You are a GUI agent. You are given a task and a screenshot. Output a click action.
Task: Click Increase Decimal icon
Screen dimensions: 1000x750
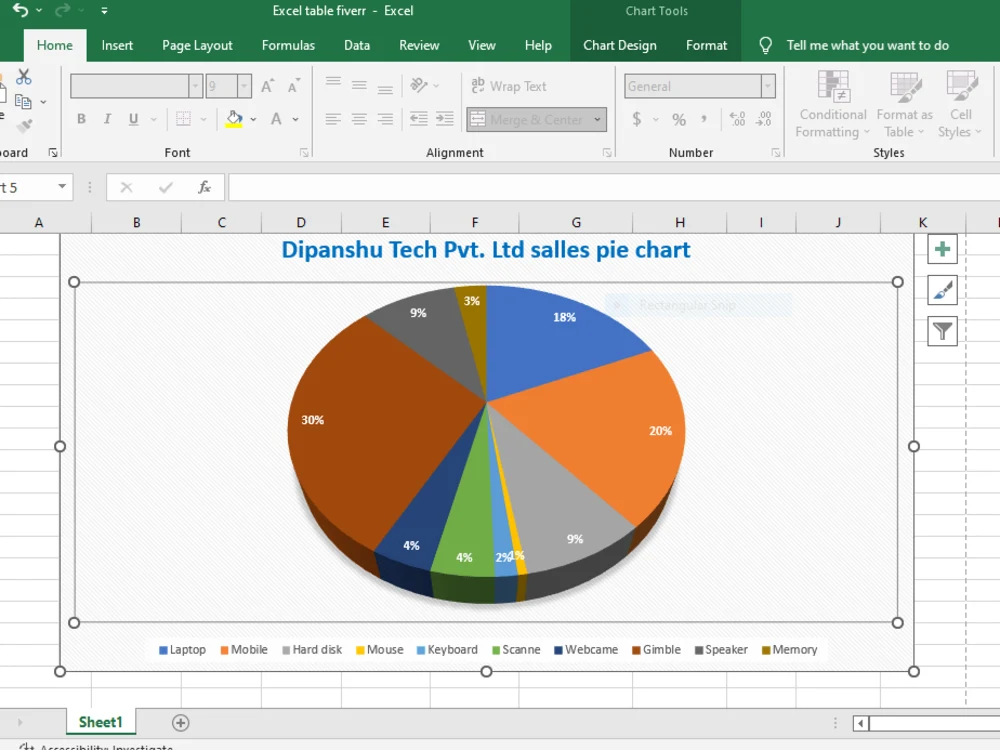click(737, 119)
